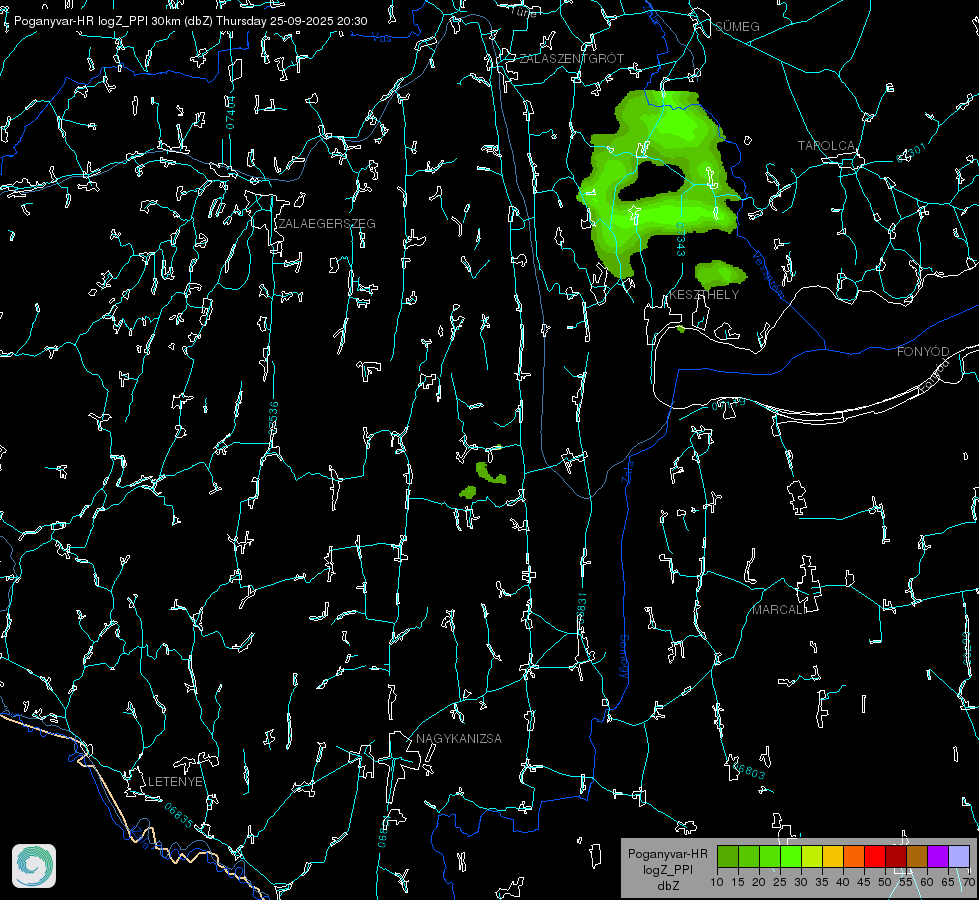Click the legend value '70'
This screenshot has width=979, height=900.
point(968,882)
